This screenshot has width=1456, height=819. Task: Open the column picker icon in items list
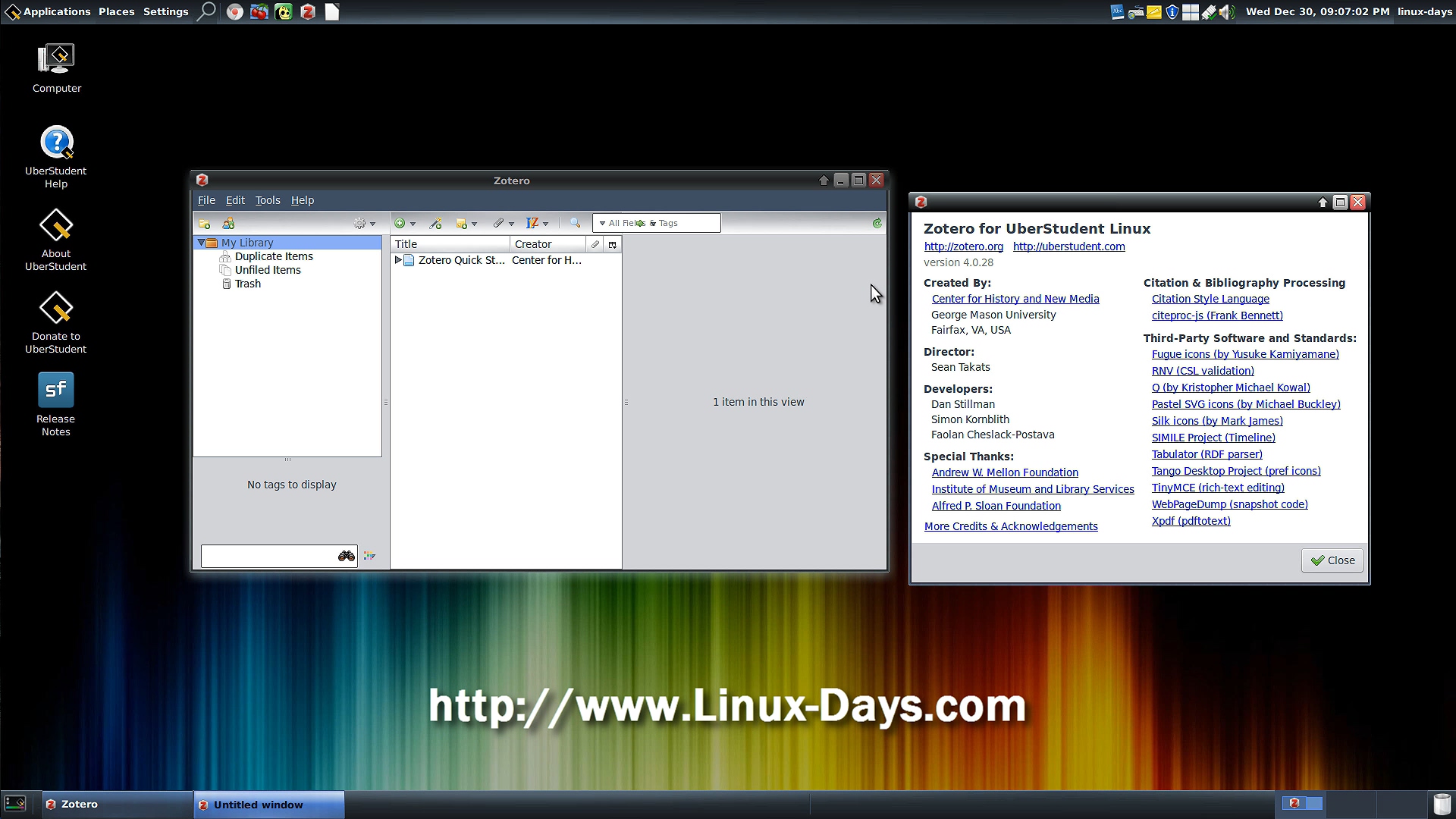613,244
